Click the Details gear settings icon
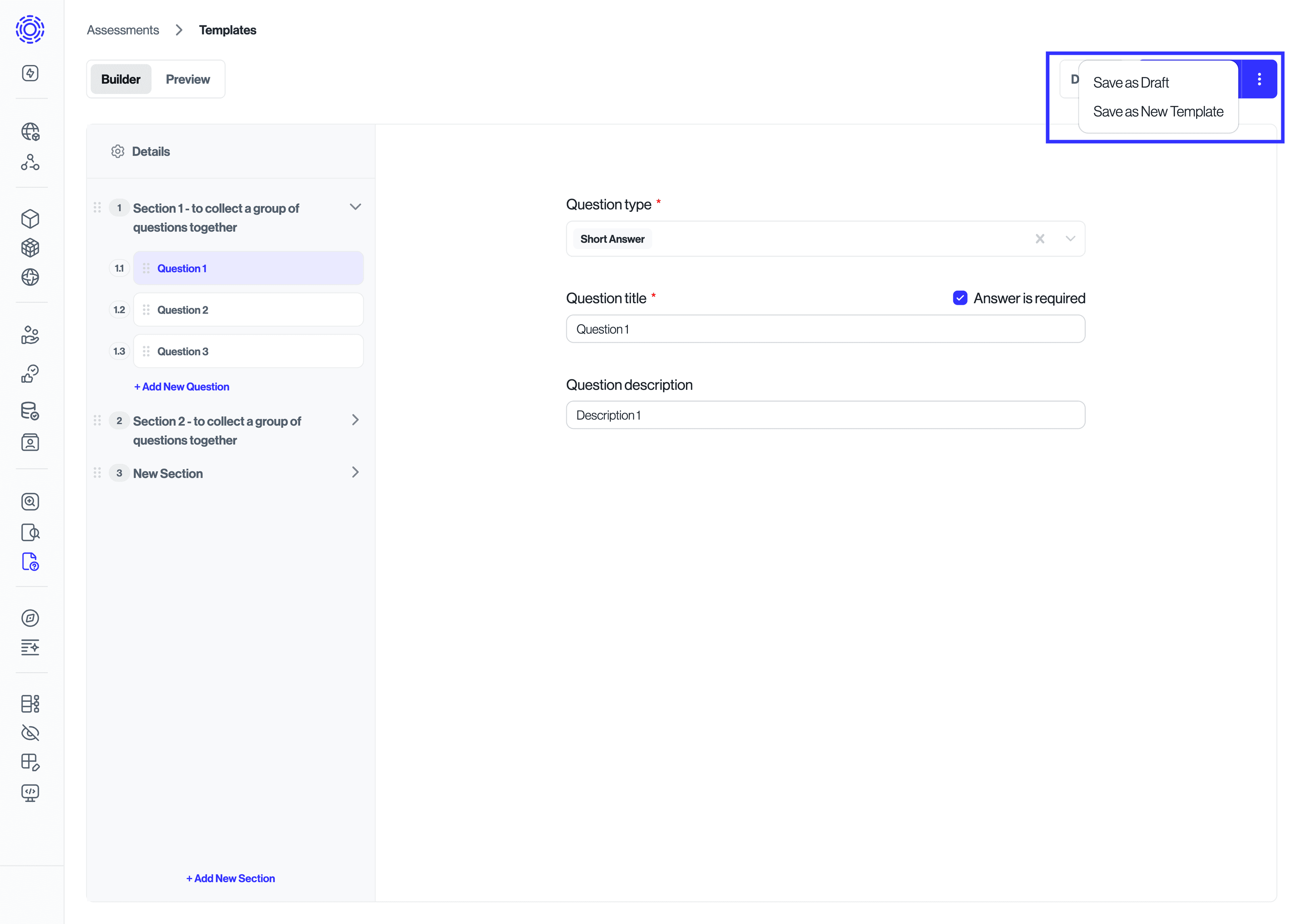1299x924 pixels. (x=118, y=151)
